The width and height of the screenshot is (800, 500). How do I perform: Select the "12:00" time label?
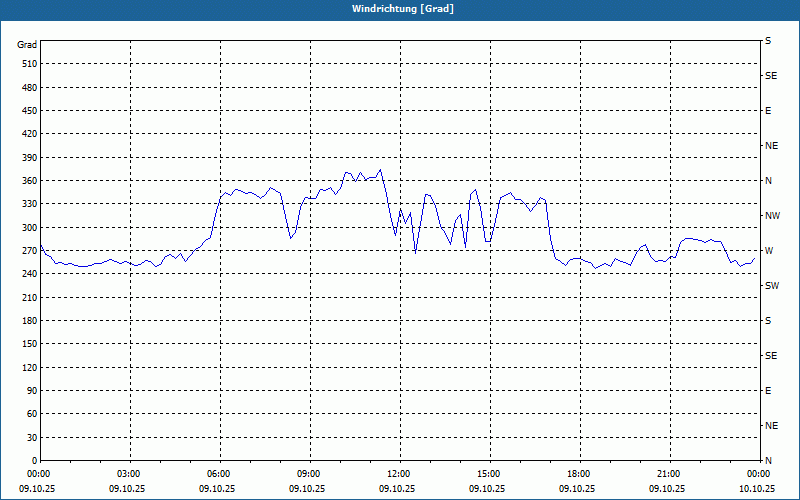point(401,474)
